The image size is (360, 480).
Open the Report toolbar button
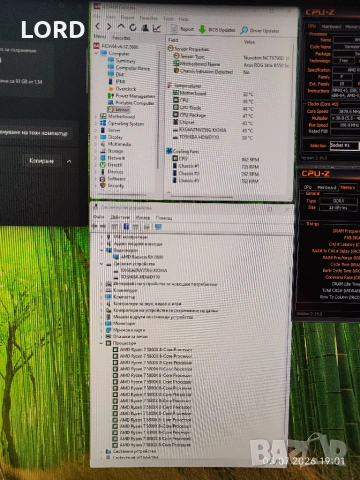pyautogui.click(x=182, y=29)
